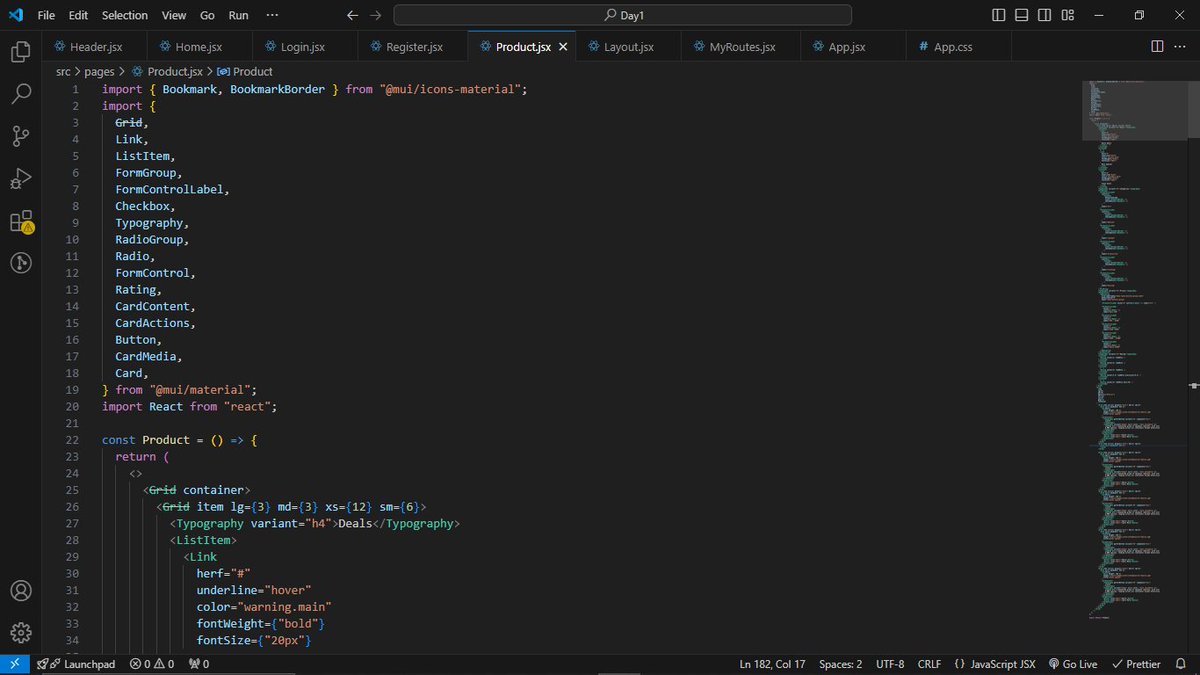The width and height of the screenshot is (1200, 675).
Task: Toggle the secondary side bar layout icon
Action: pyautogui.click(x=1044, y=15)
